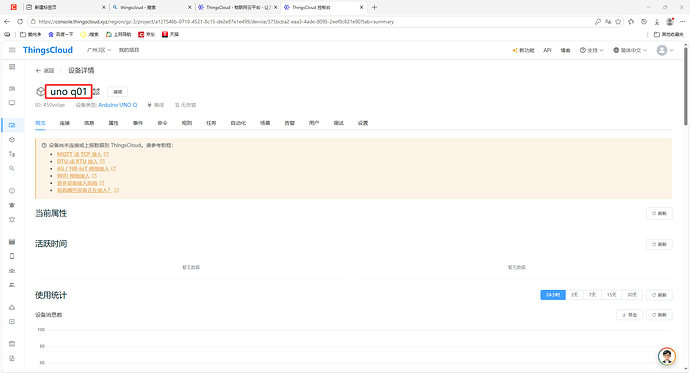Viewport: 690px width, 373px height.
Task: Open the browser downloads icon
Action: click(657, 22)
